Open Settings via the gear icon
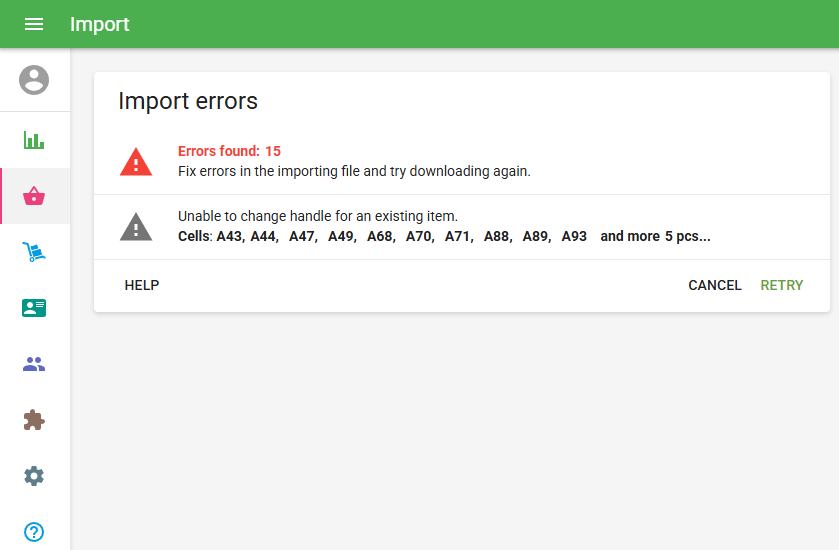The height and width of the screenshot is (550, 839). [x=34, y=476]
